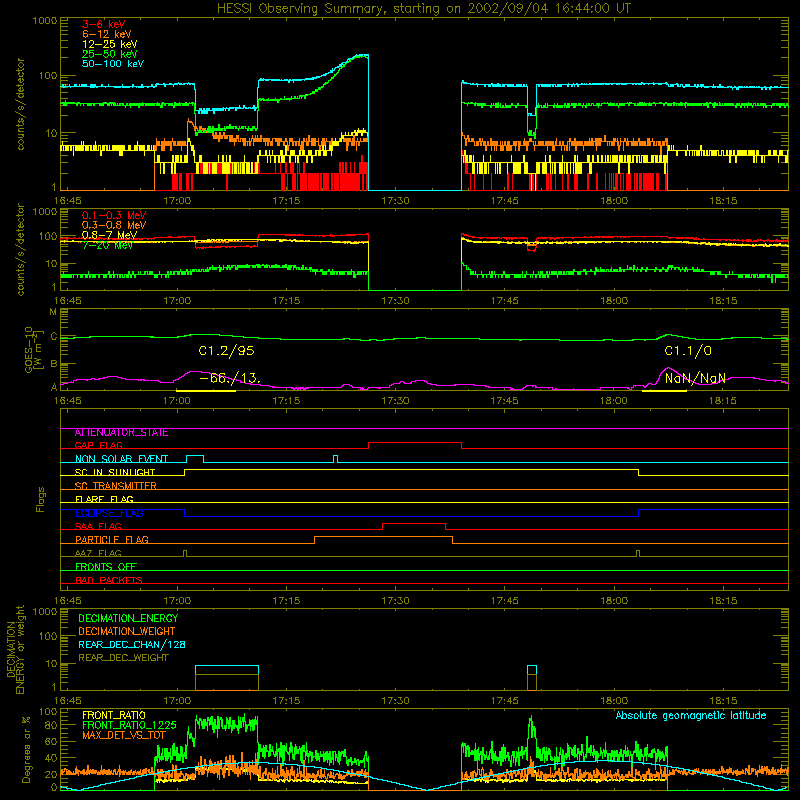The image size is (800, 800).
Task: Select the green '25-50 keV' legend label
Action: (110, 54)
